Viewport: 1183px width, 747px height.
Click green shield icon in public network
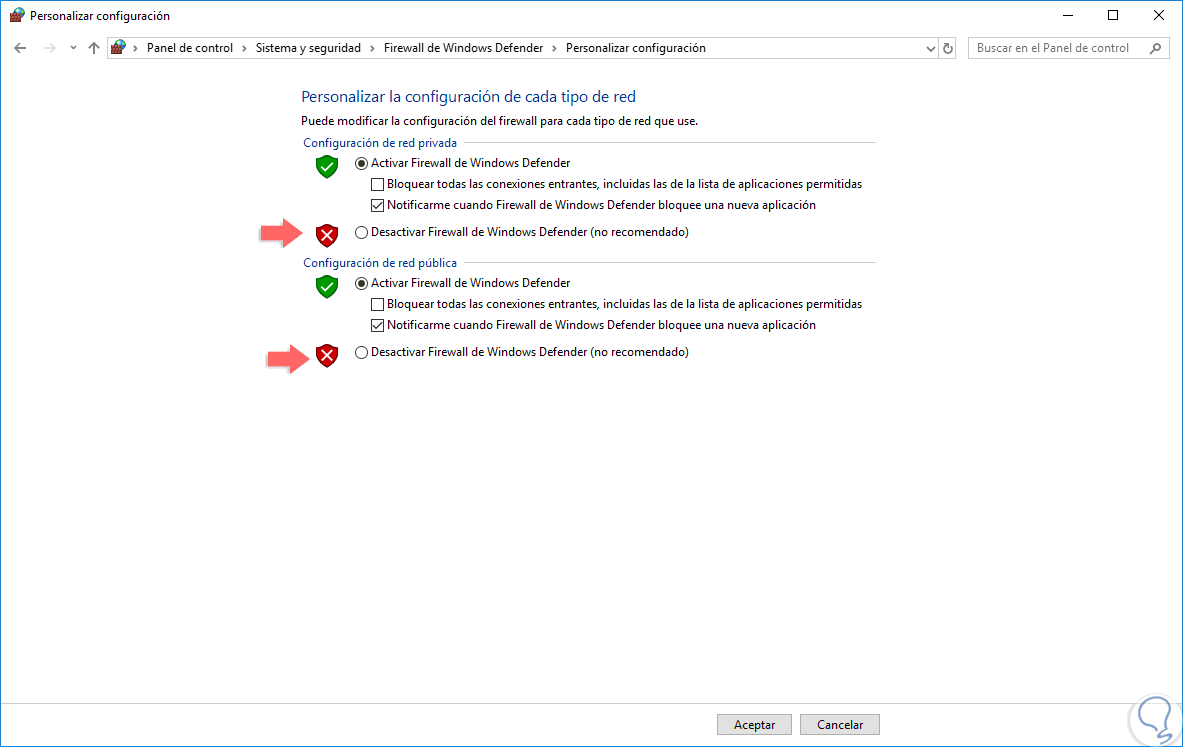[327, 287]
